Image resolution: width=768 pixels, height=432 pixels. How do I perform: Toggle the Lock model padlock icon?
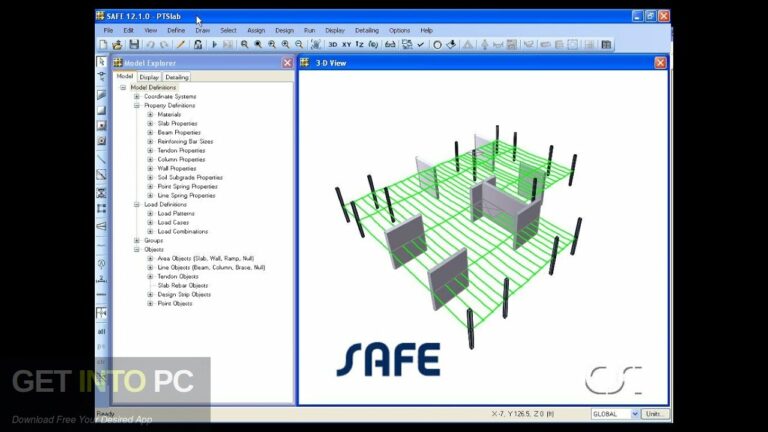[x=197, y=45]
